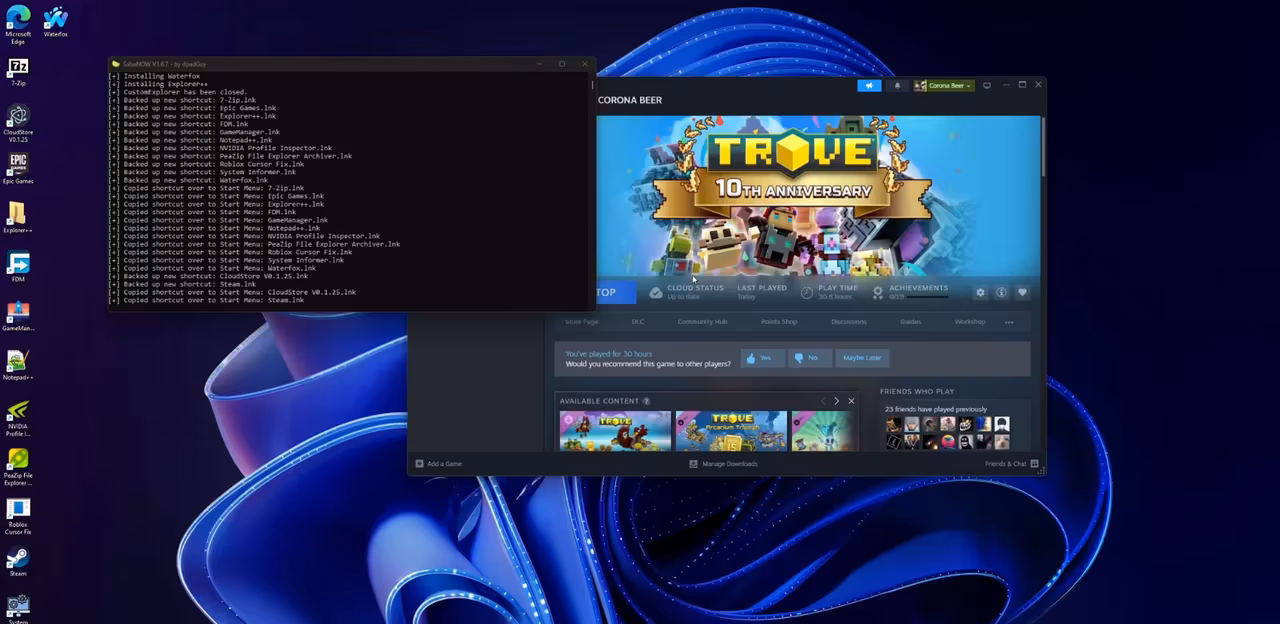Image resolution: width=1280 pixels, height=624 pixels.
Task: Click the Cloud Status cloud icon
Action: [x=656, y=292]
